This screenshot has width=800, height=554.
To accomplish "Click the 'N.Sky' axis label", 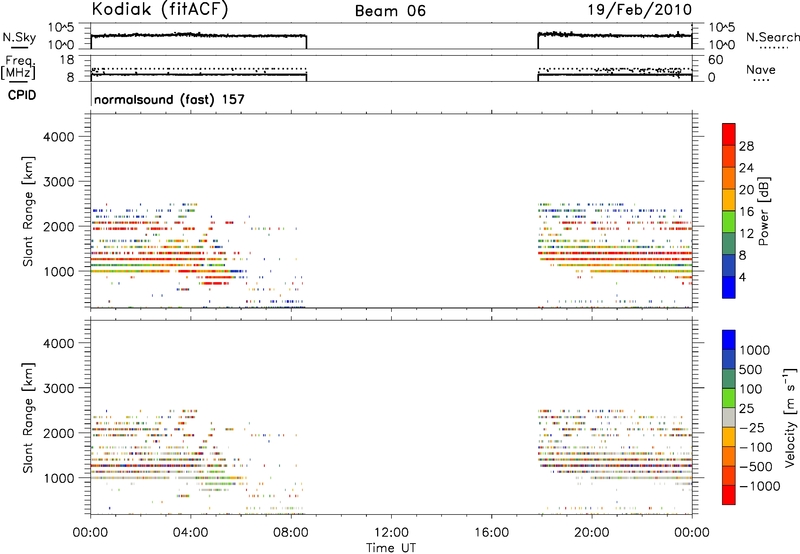I will (x=19, y=37).
